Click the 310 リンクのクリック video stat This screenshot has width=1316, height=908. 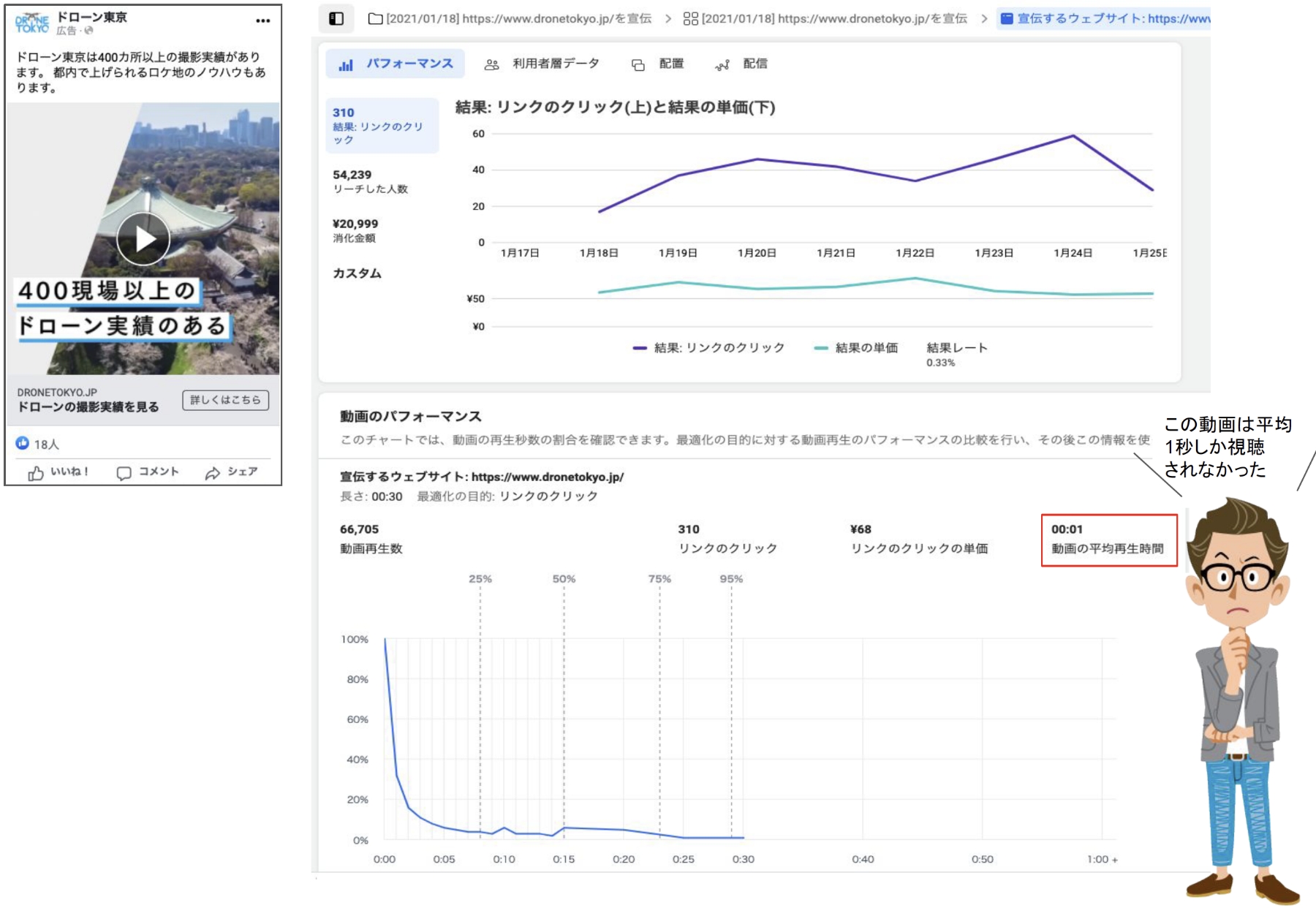coord(728,539)
